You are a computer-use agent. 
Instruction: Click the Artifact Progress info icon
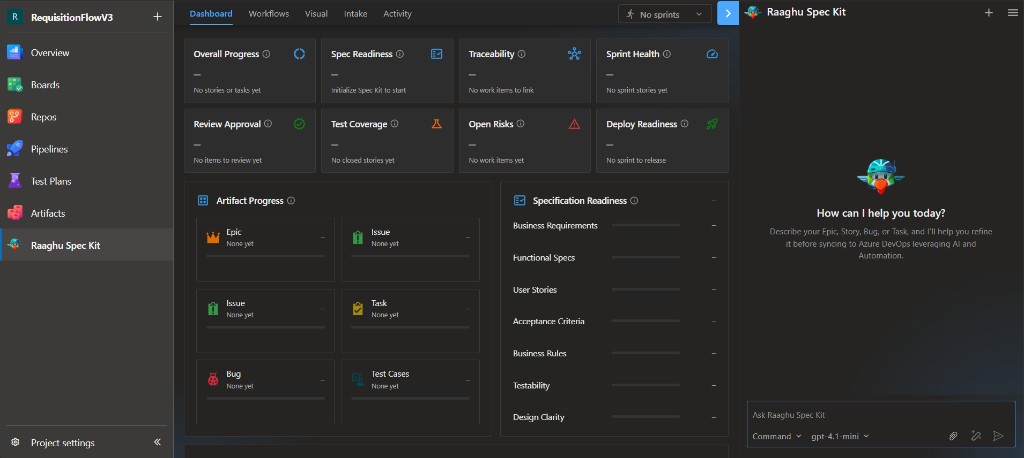(x=291, y=201)
